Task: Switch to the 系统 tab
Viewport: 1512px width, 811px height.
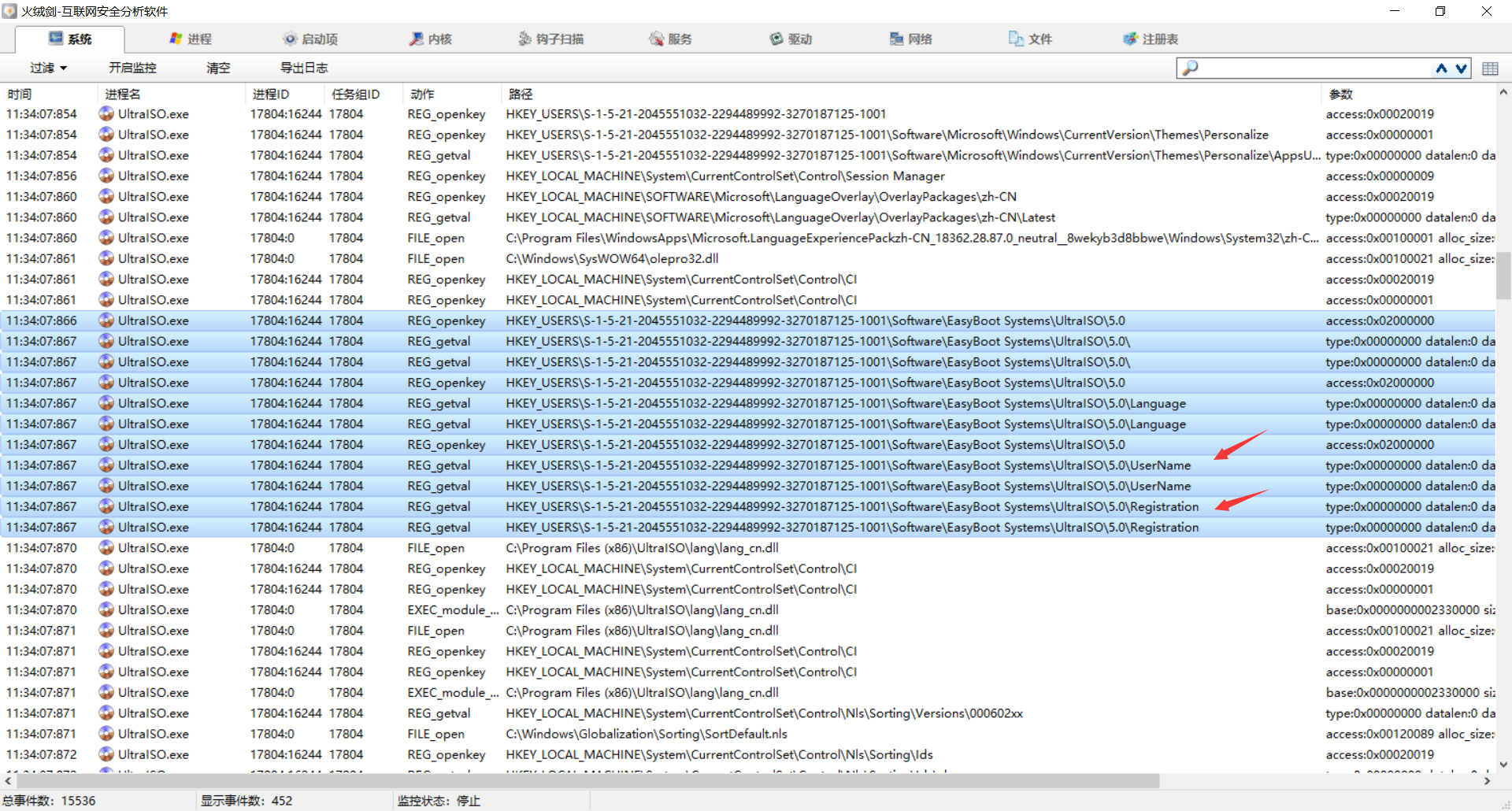Action: click(x=70, y=39)
